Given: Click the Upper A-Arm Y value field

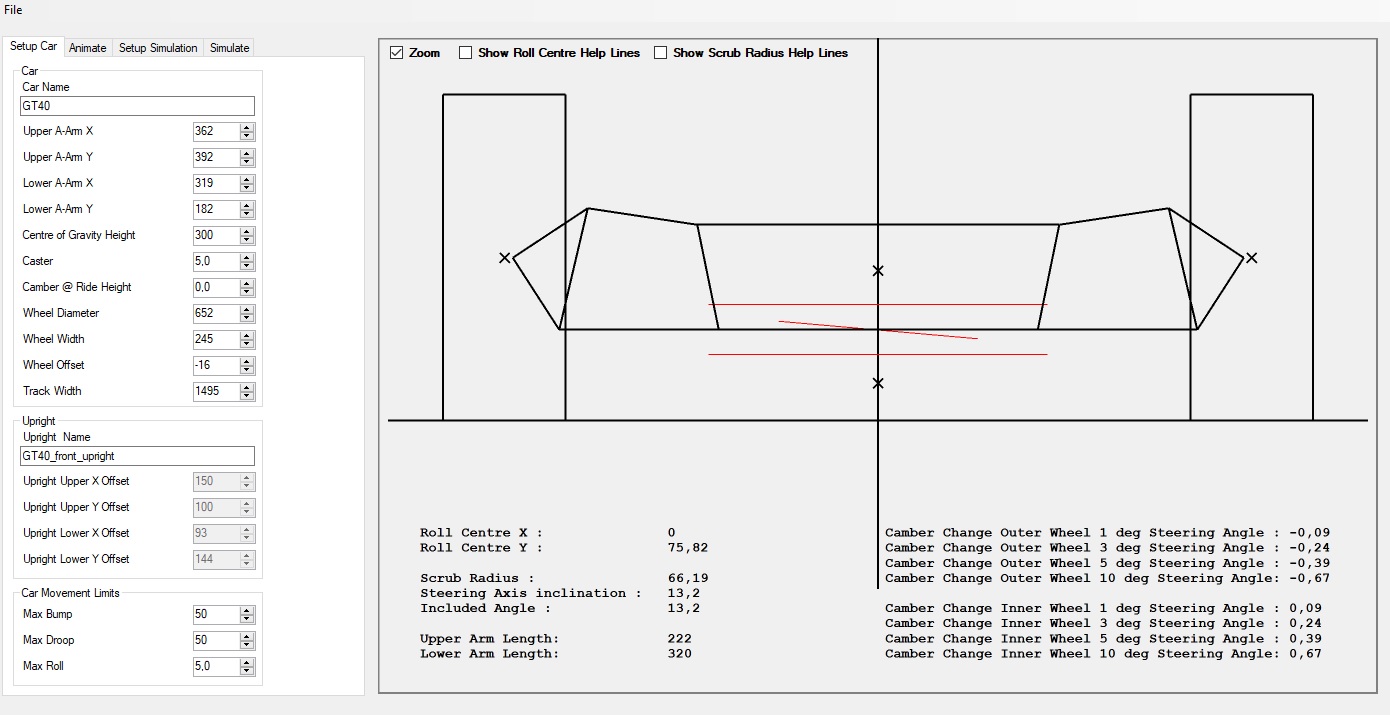Looking at the screenshot, I should point(216,157).
